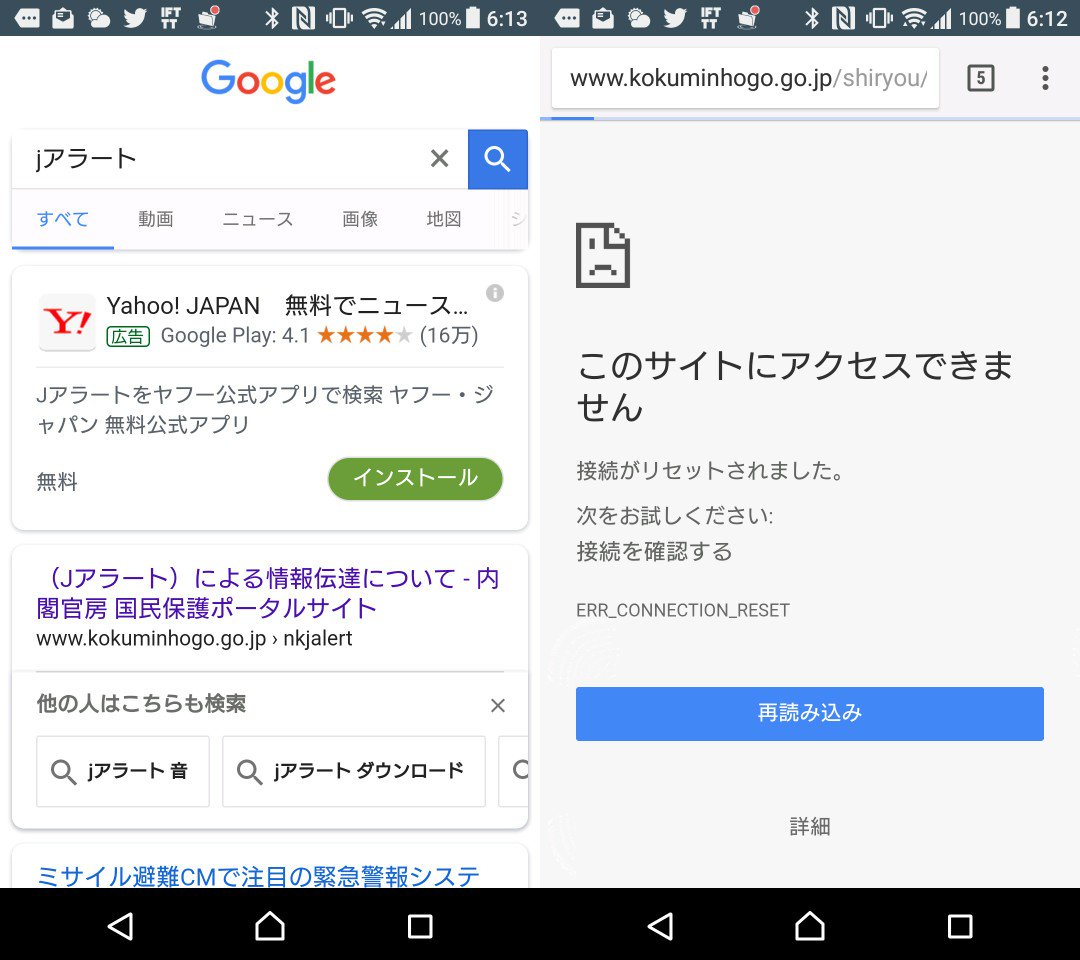Image resolution: width=1080 pixels, height=960 pixels.
Task: Tap the Back navigation button under Google results
Action: [121, 926]
